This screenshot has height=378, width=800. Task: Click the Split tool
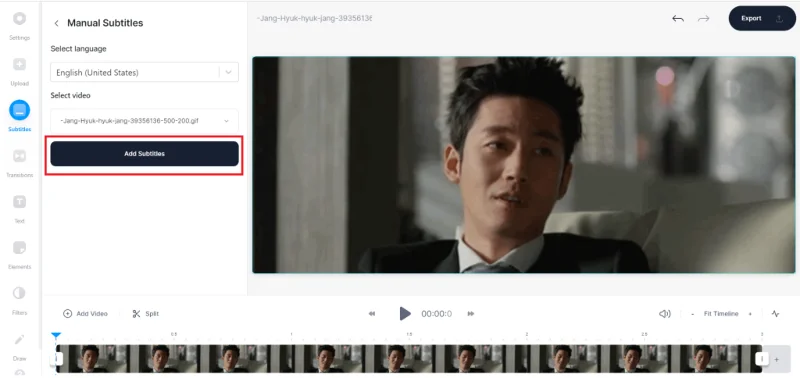click(145, 314)
